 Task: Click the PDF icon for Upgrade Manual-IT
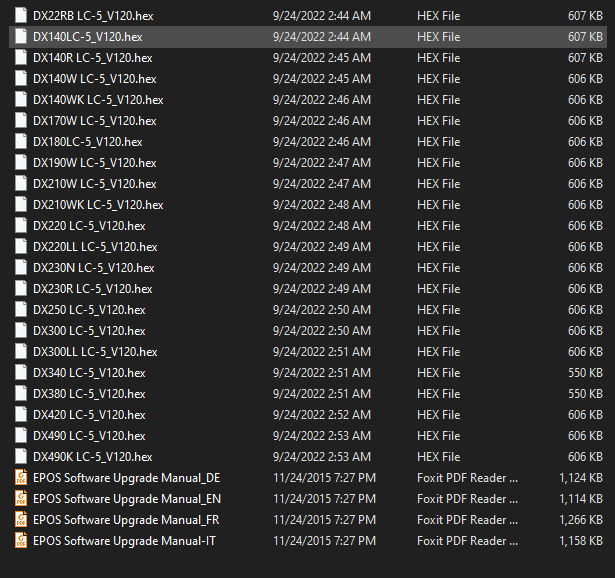(x=20, y=541)
